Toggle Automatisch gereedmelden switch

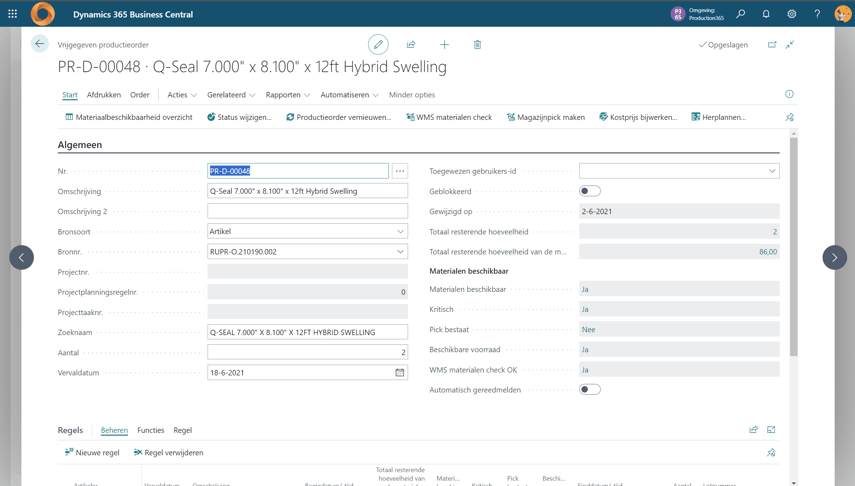pyautogui.click(x=589, y=389)
